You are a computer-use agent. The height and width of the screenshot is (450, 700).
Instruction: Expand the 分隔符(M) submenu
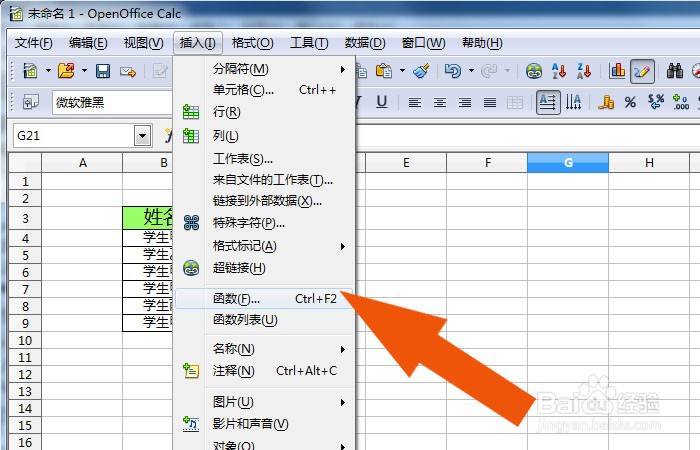point(342,69)
